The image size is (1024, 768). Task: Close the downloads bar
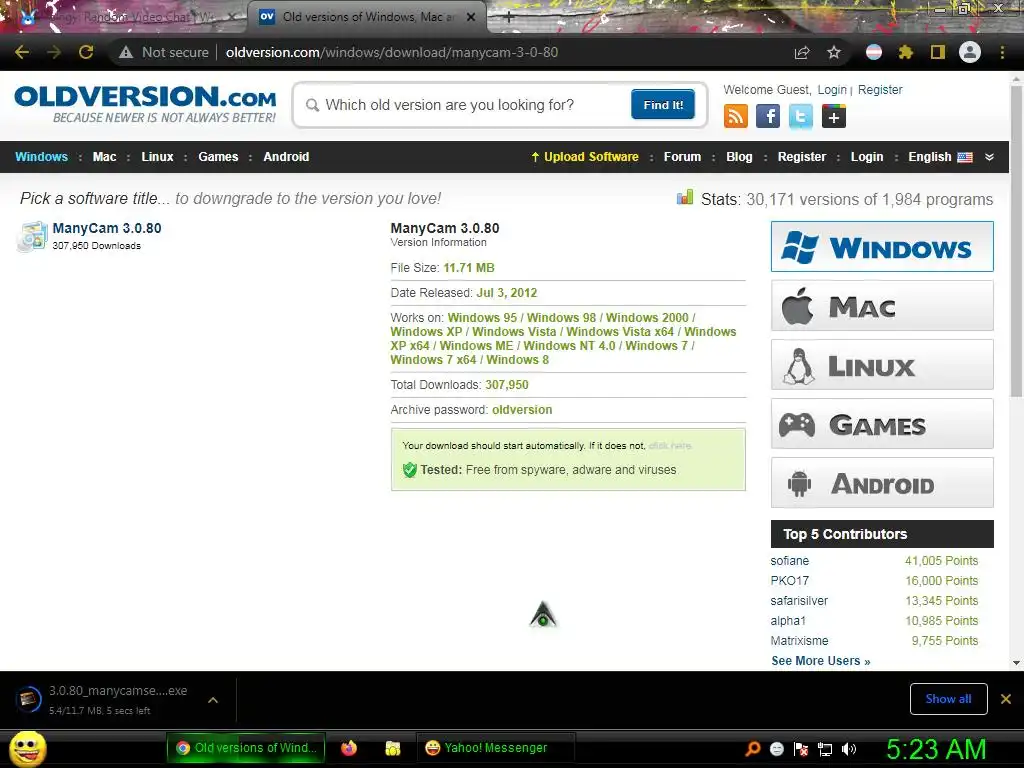click(1006, 699)
